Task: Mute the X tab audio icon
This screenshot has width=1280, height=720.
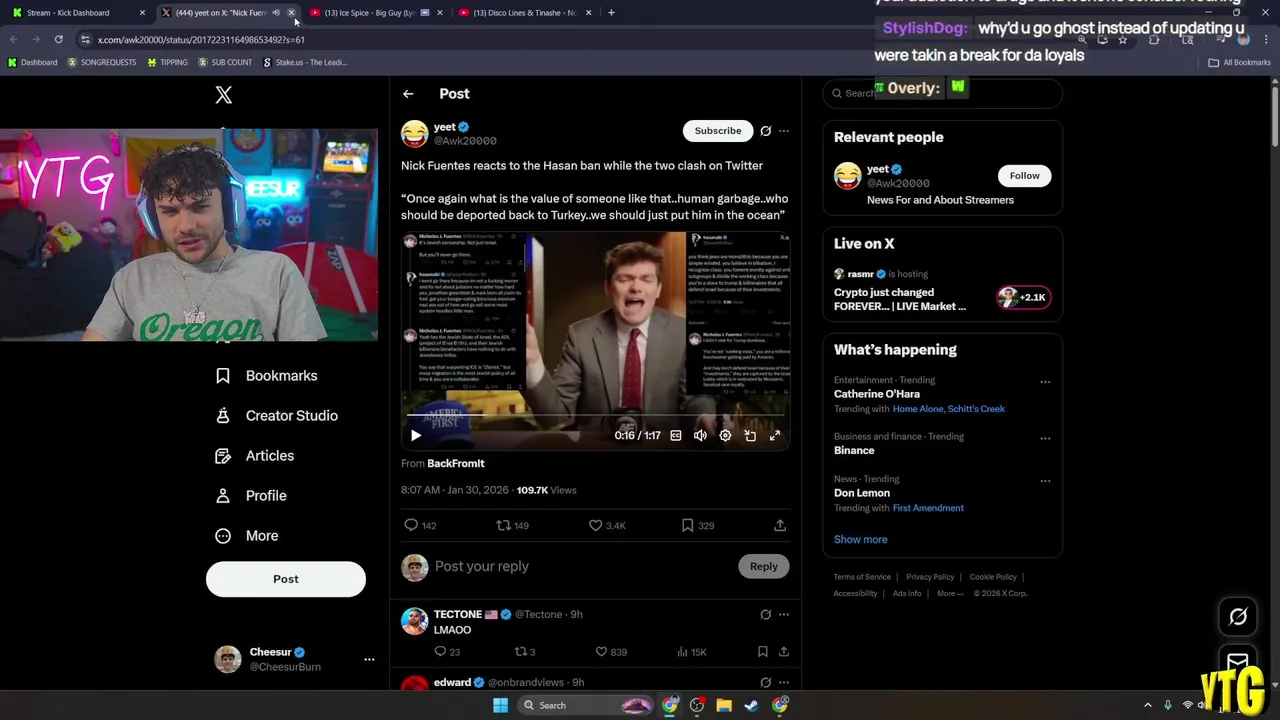Action: coord(276,13)
